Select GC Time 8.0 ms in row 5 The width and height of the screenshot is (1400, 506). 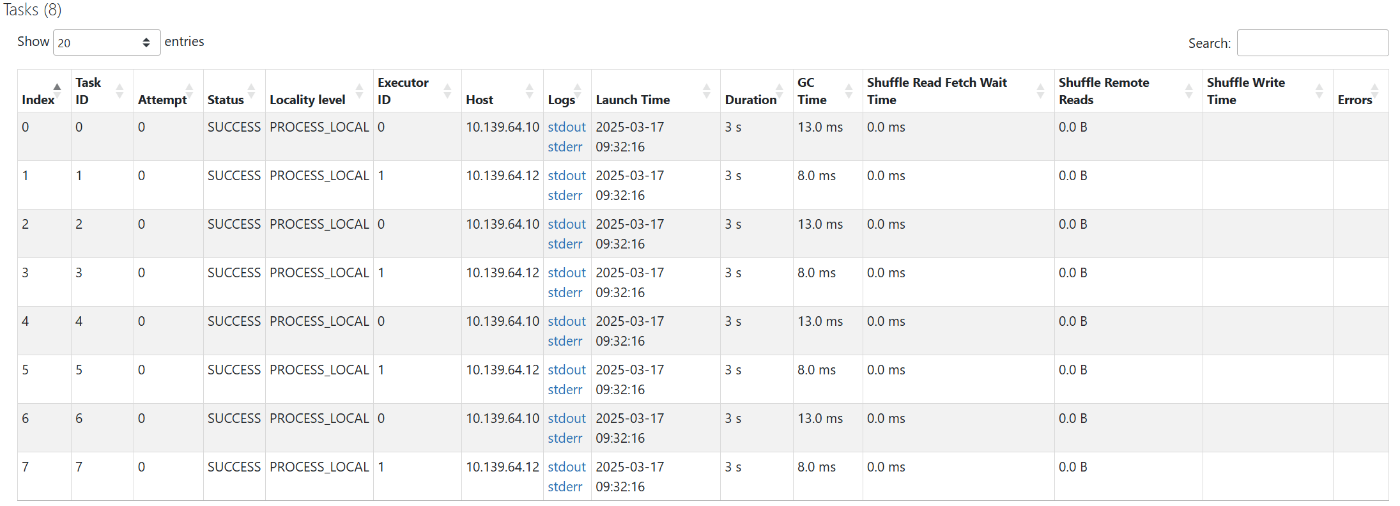point(816,369)
